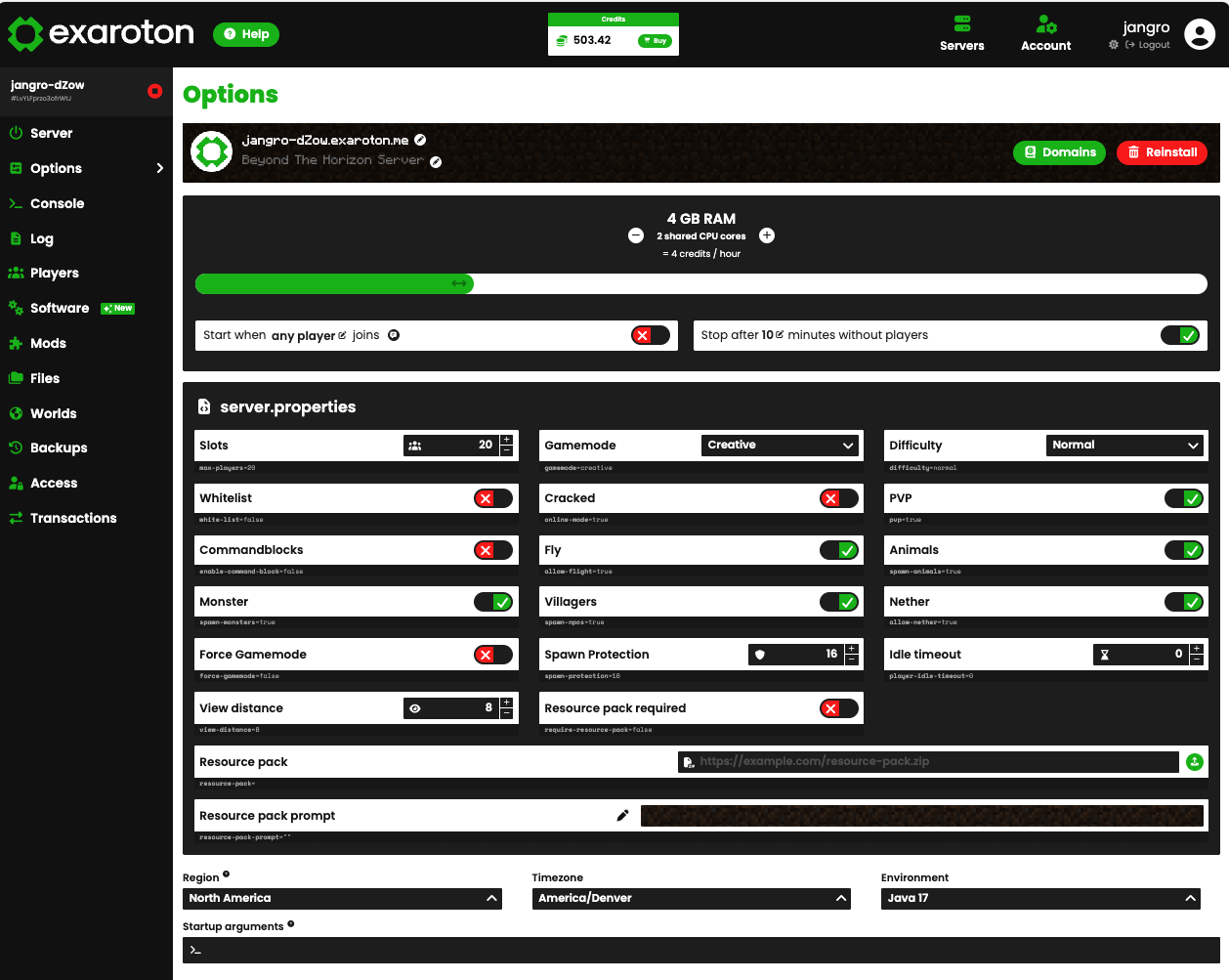Click the Logout link
1229x980 pixels.
1148,45
